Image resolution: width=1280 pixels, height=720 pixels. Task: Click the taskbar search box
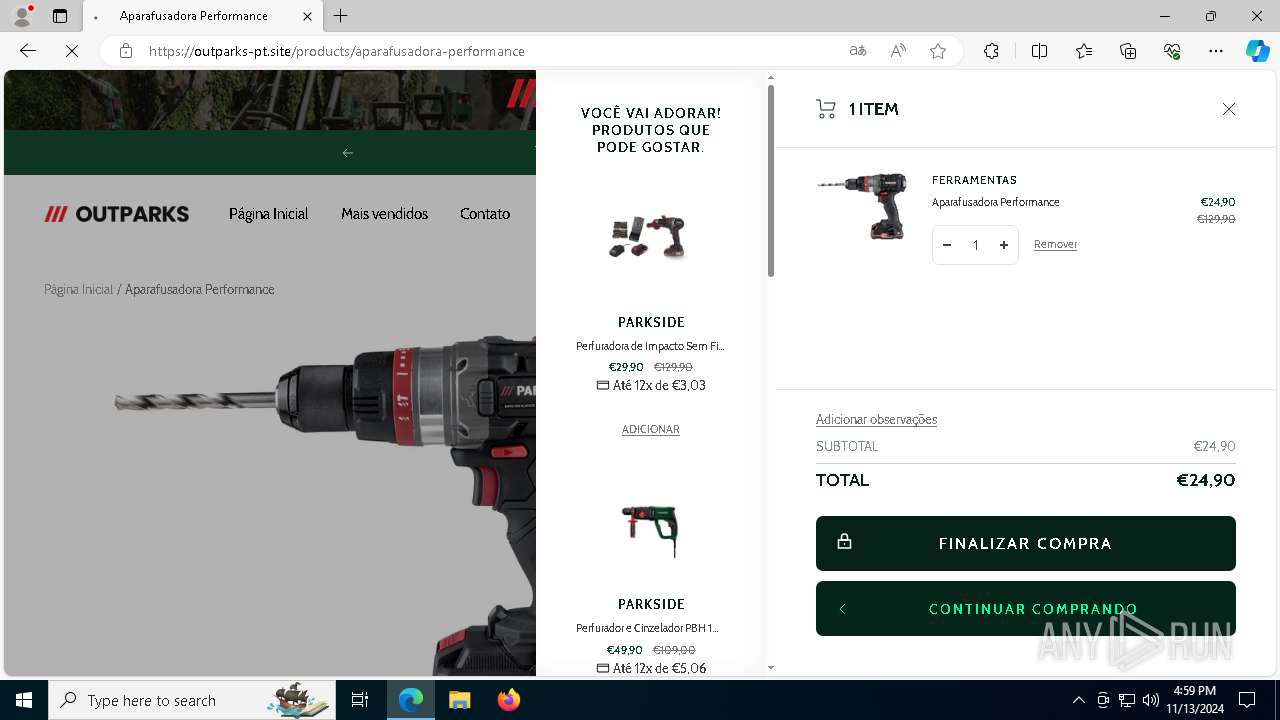[x=192, y=700]
